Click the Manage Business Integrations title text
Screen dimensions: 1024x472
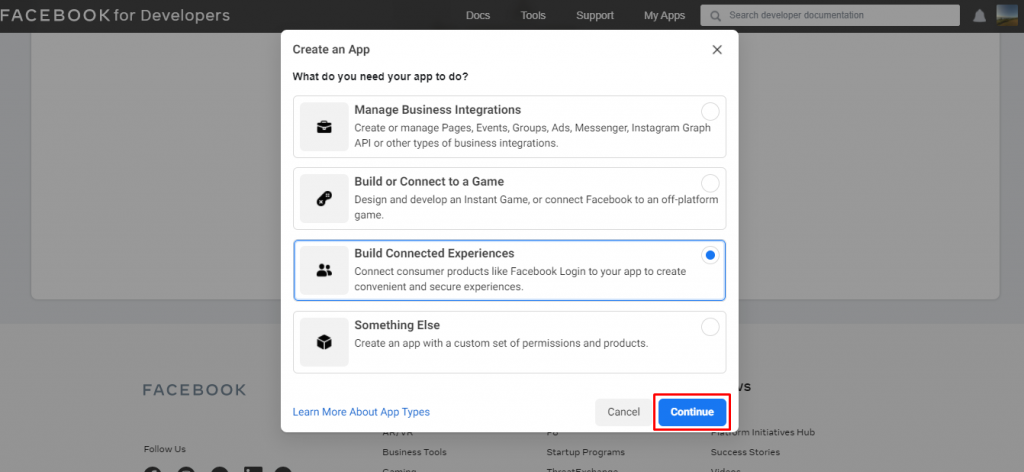(438, 110)
